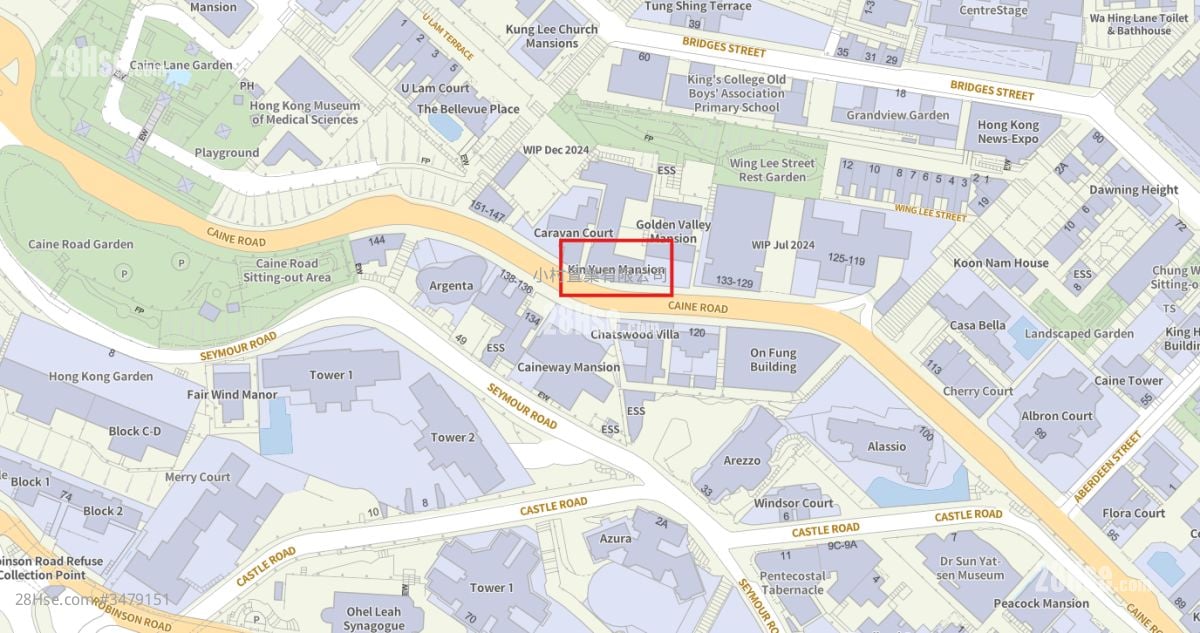The image size is (1200, 633).
Task: Click the right parking icon in Caine Road Garden
Action: [180, 262]
